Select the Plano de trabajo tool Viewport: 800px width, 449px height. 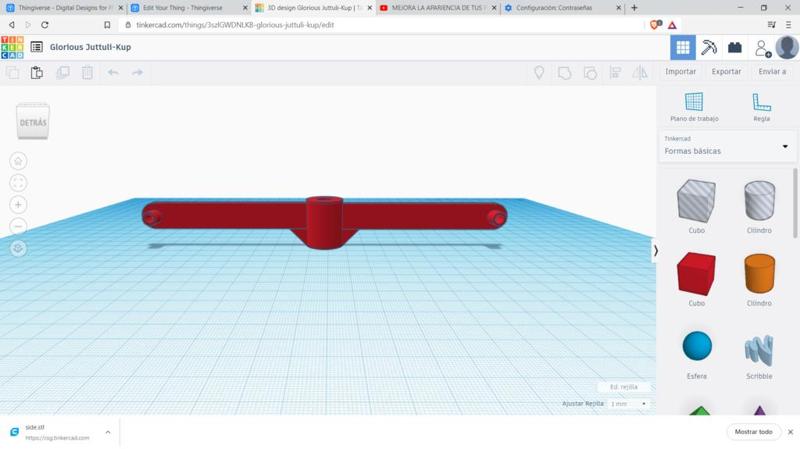point(694,105)
